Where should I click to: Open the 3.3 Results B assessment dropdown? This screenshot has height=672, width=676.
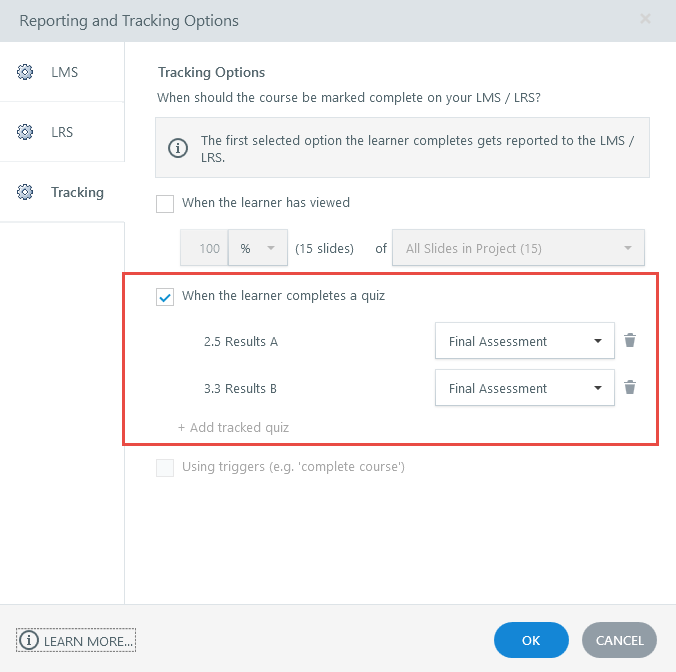(x=525, y=388)
